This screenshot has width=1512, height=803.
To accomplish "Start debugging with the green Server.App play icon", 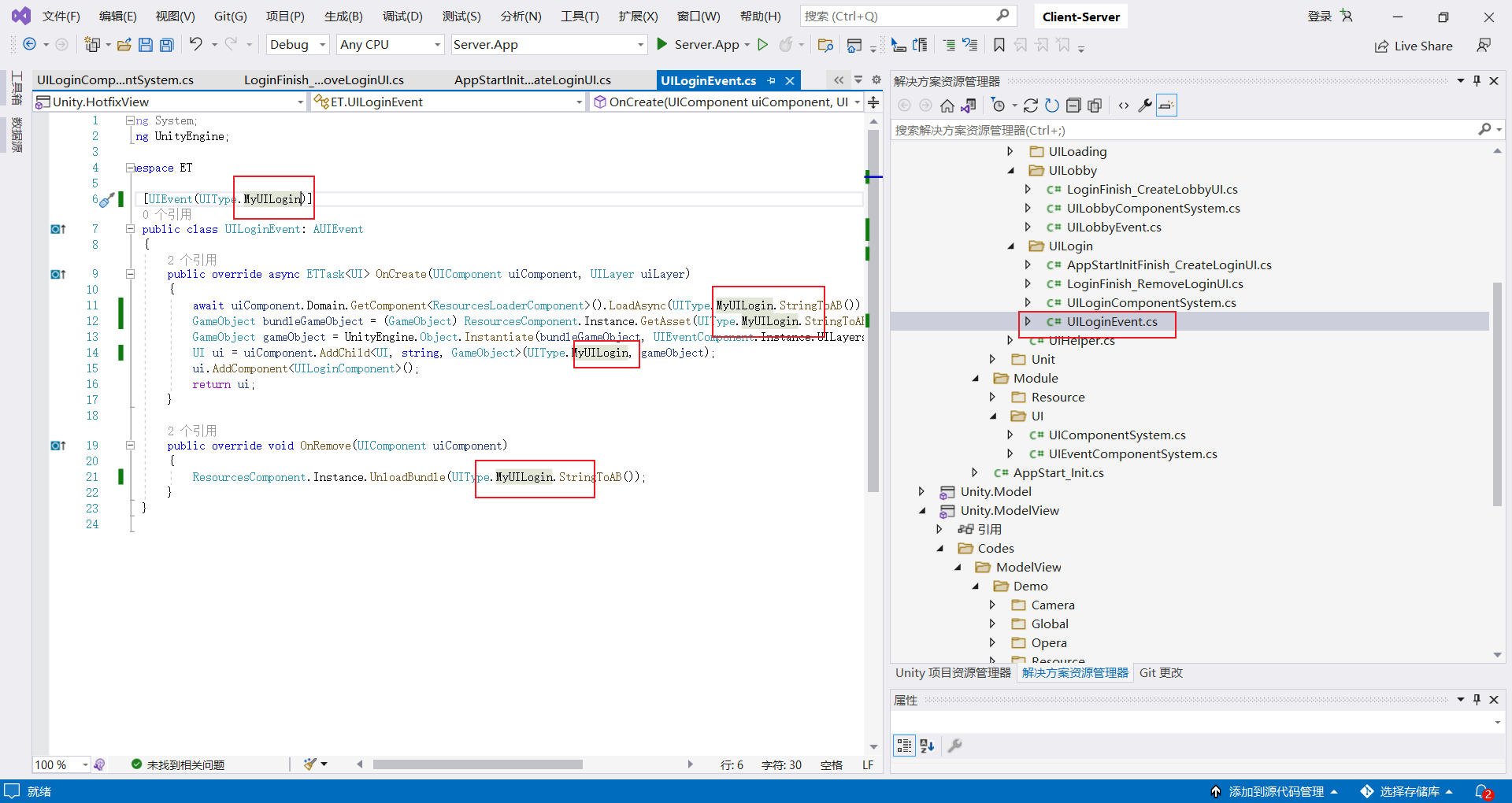I will click(661, 44).
